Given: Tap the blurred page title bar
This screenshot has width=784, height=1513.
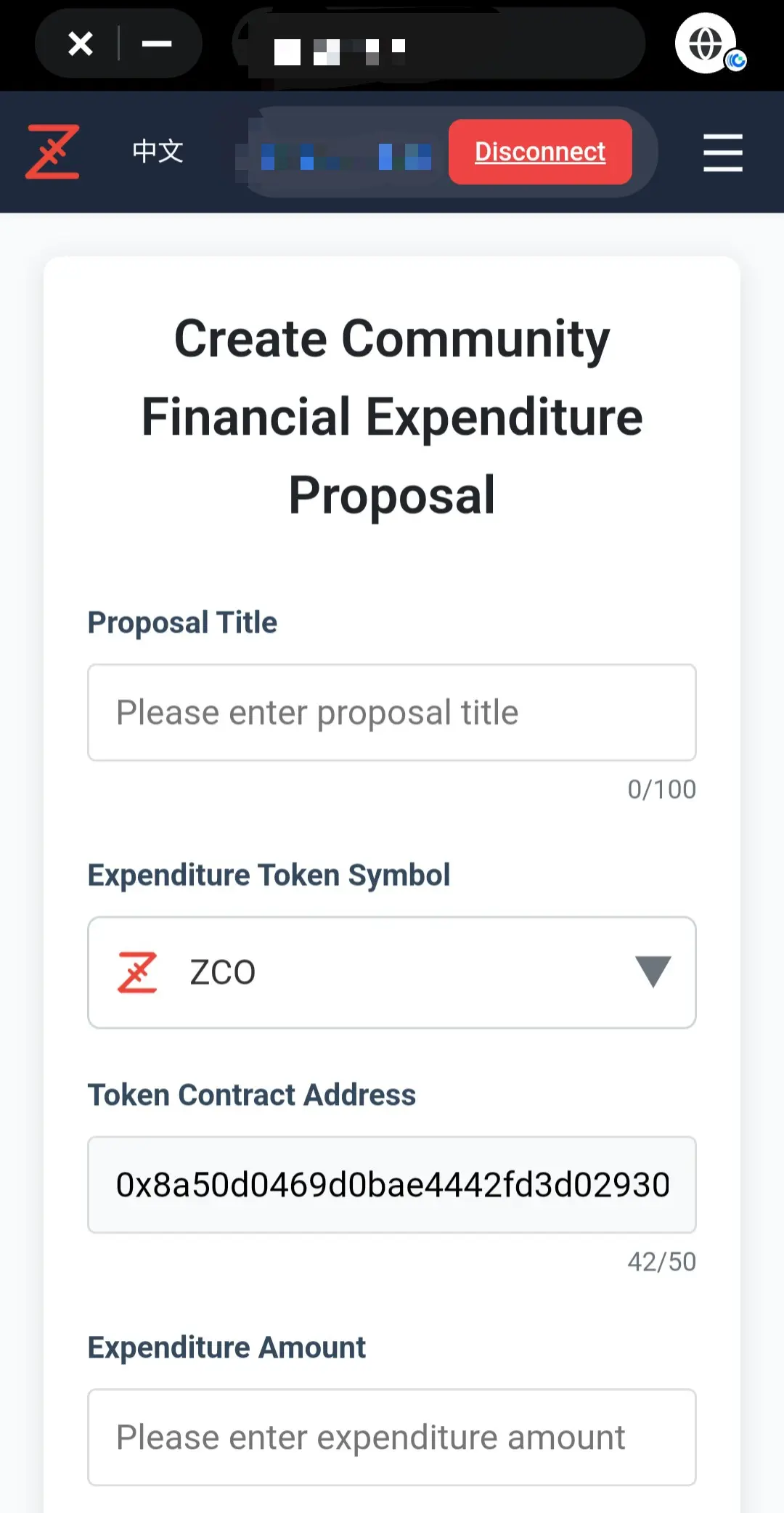Looking at the screenshot, I should tap(438, 44).
